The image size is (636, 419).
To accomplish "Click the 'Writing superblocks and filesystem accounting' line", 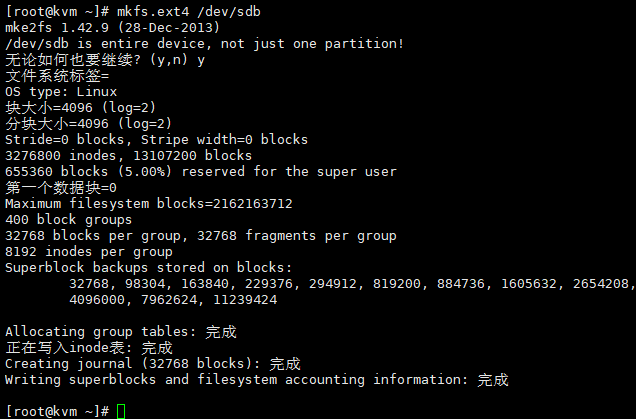I will tap(256, 380).
